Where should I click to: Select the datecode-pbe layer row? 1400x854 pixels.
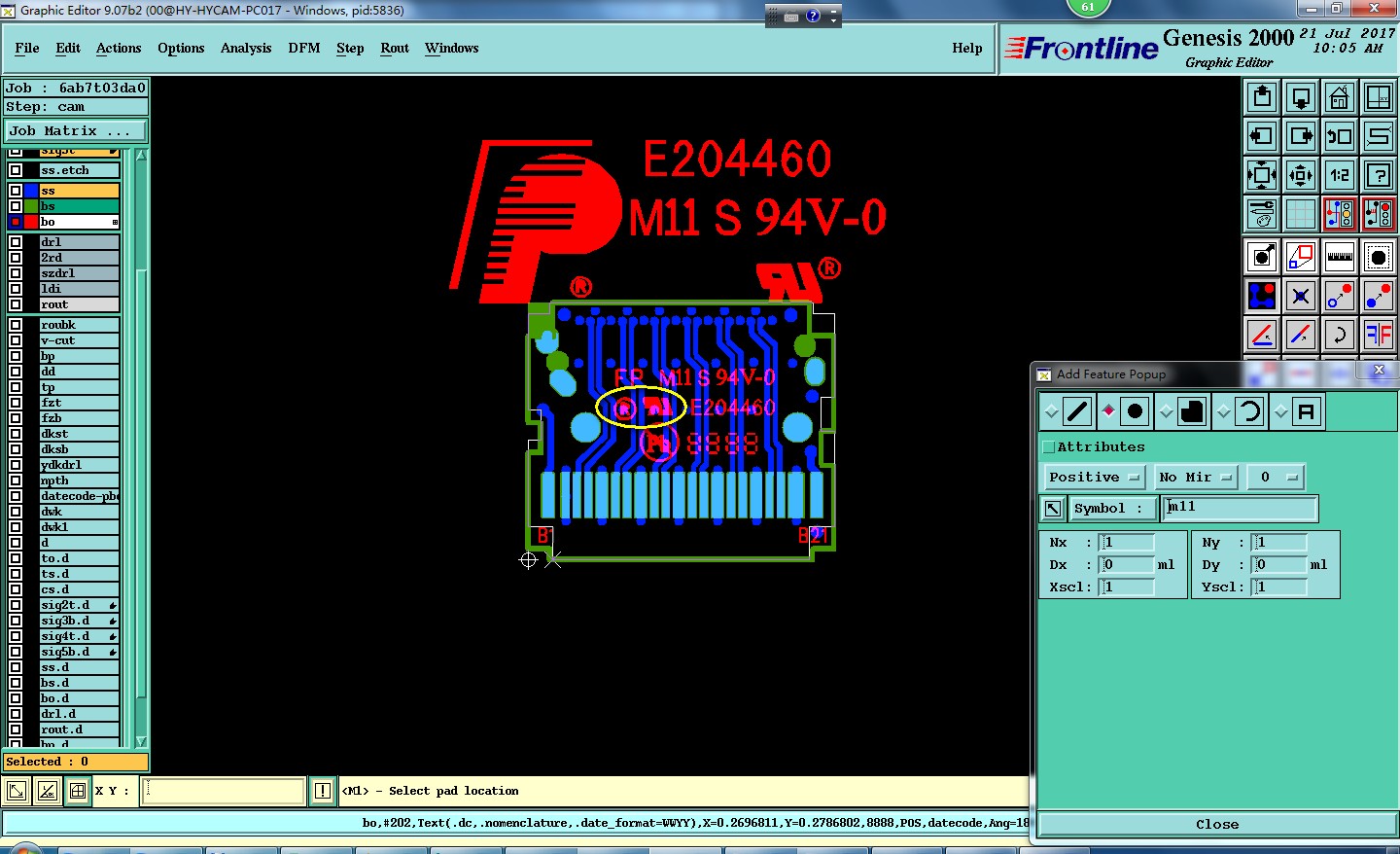pyautogui.click(x=80, y=496)
